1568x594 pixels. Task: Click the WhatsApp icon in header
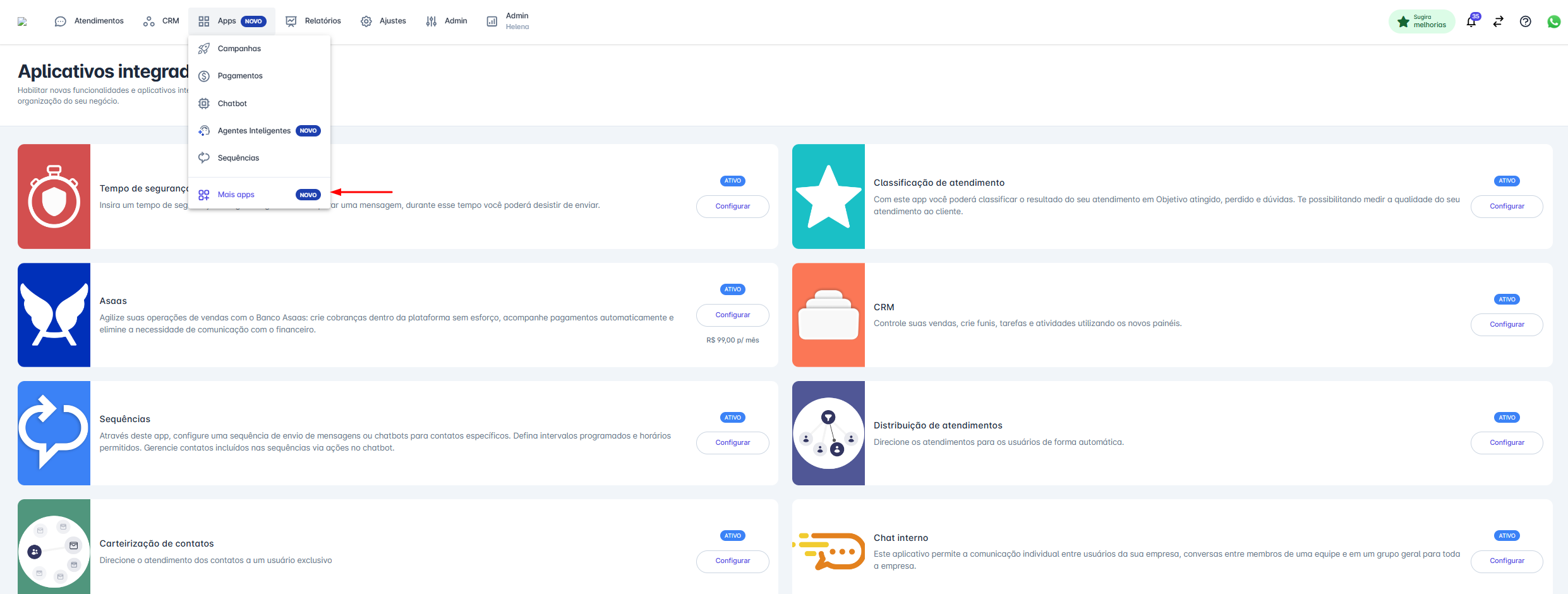click(1553, 21)
